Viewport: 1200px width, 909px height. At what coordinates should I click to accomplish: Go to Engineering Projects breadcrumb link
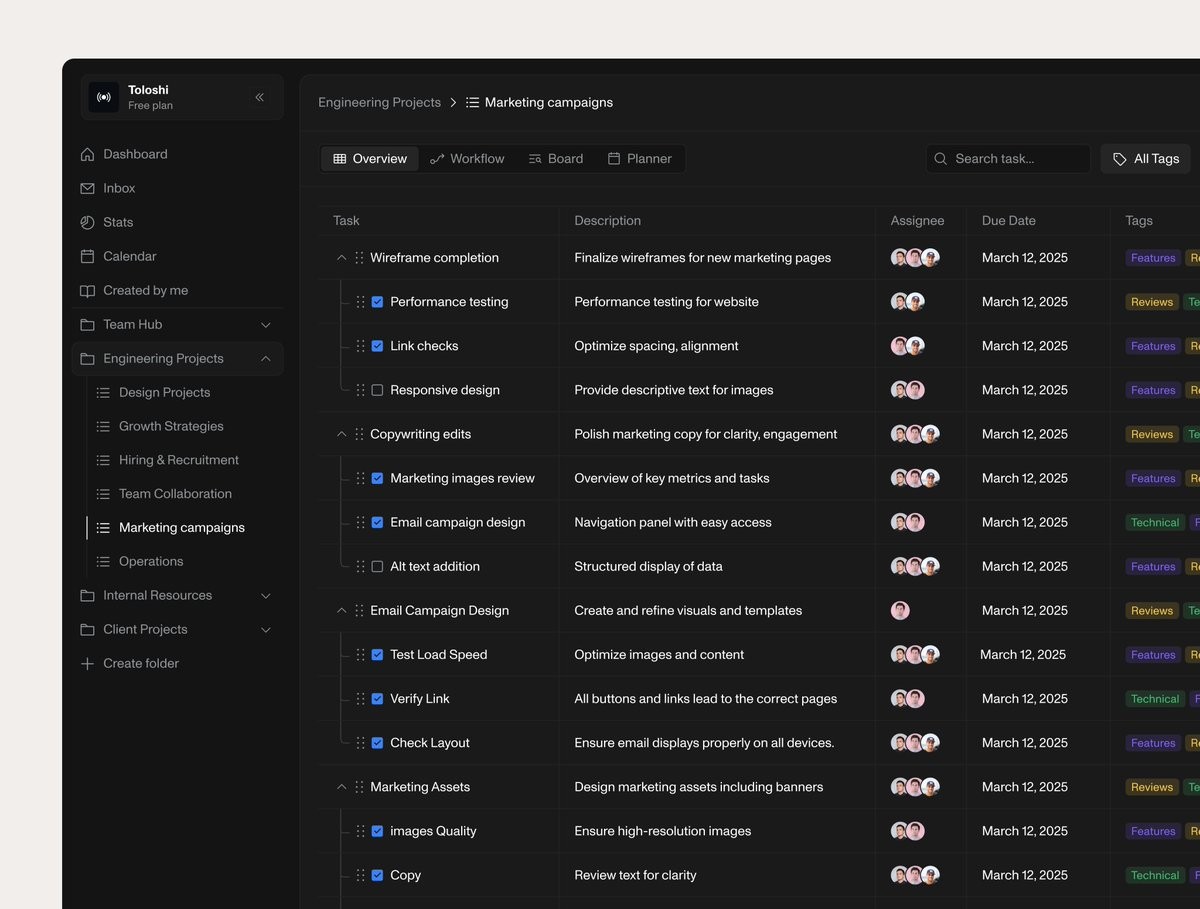379,102
